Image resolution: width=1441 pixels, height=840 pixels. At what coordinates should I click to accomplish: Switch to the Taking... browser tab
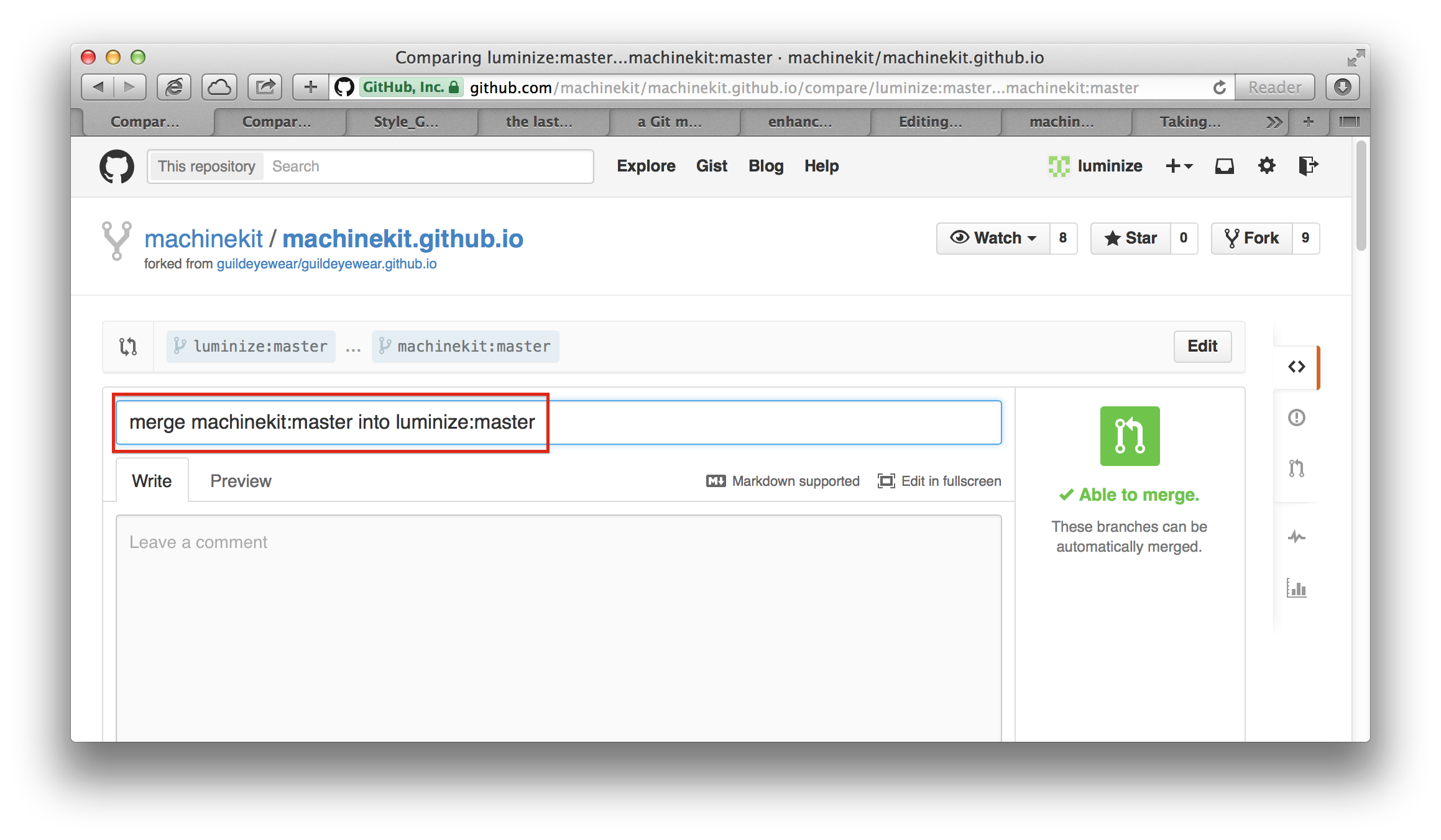[x=1190, y=122]
